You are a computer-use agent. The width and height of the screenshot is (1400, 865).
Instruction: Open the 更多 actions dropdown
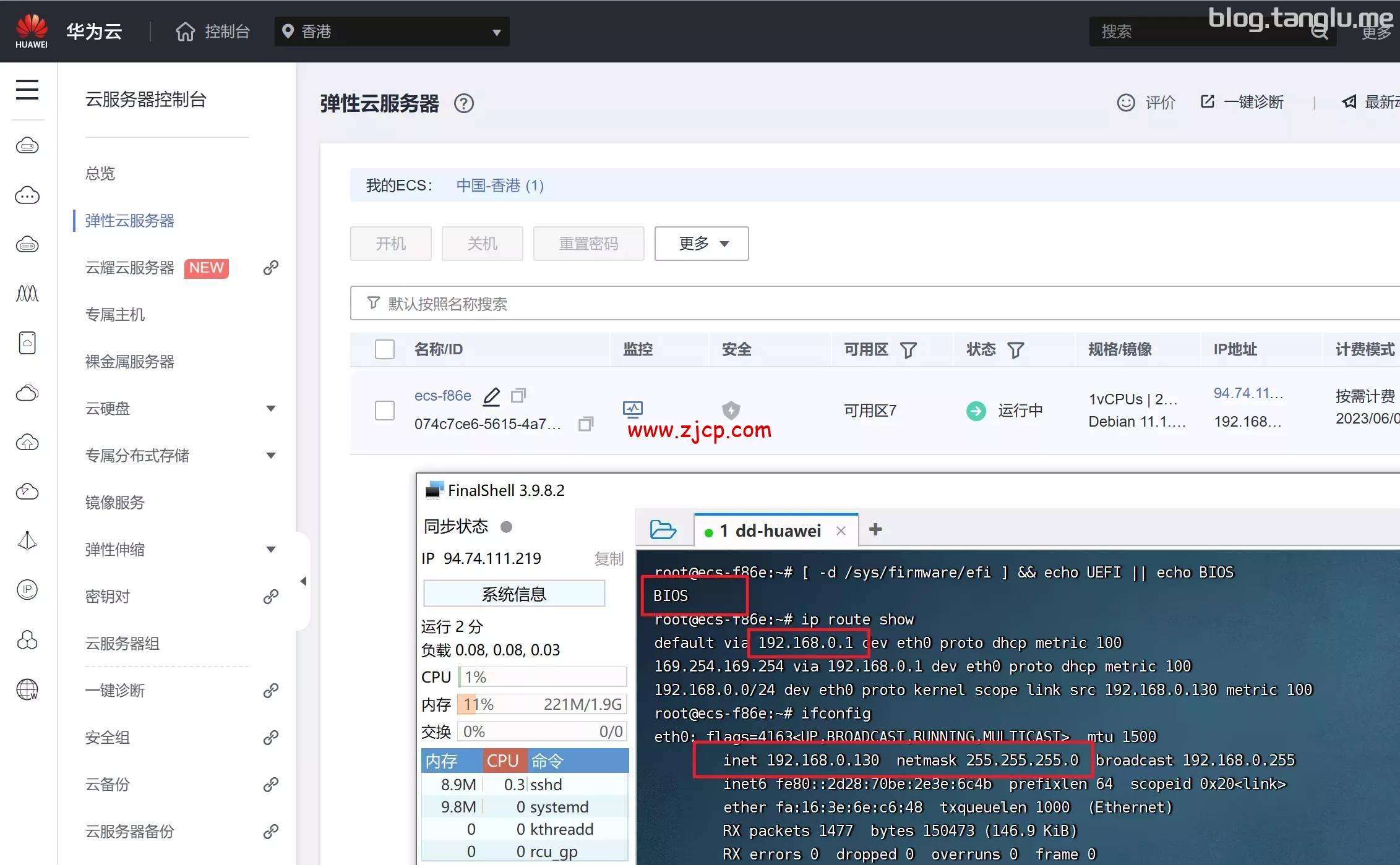(x=701, y=244)
